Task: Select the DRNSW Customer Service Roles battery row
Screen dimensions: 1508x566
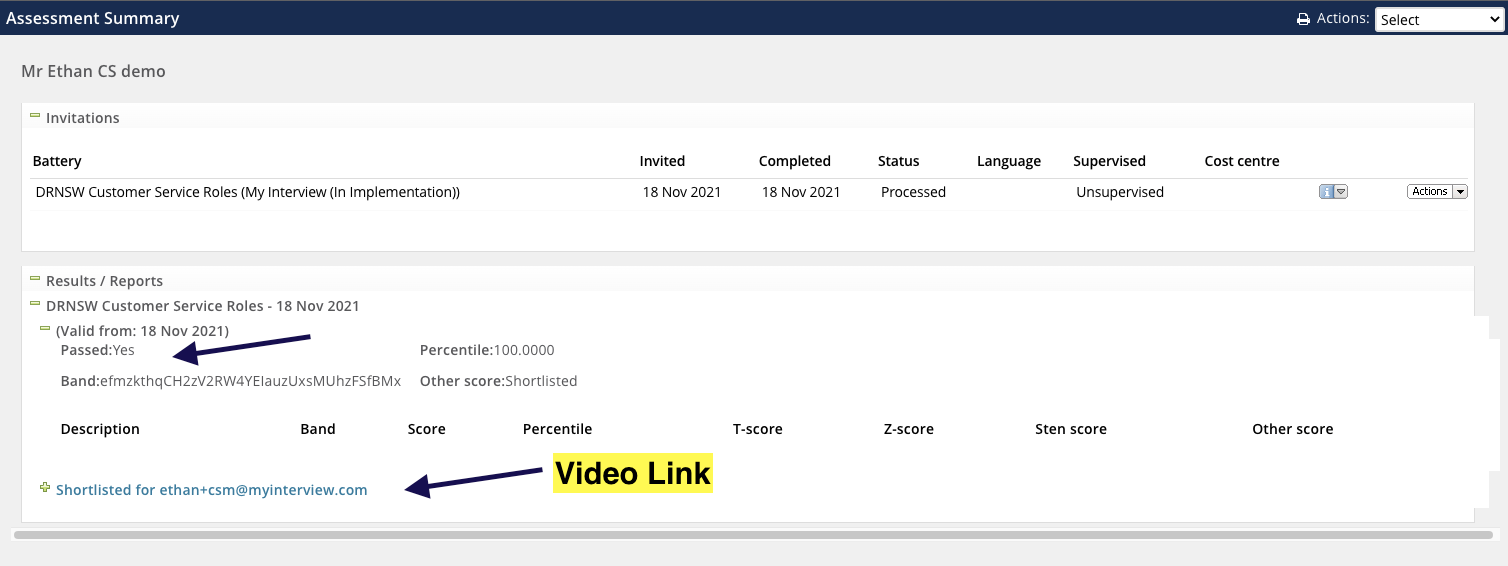Action: 247,192
